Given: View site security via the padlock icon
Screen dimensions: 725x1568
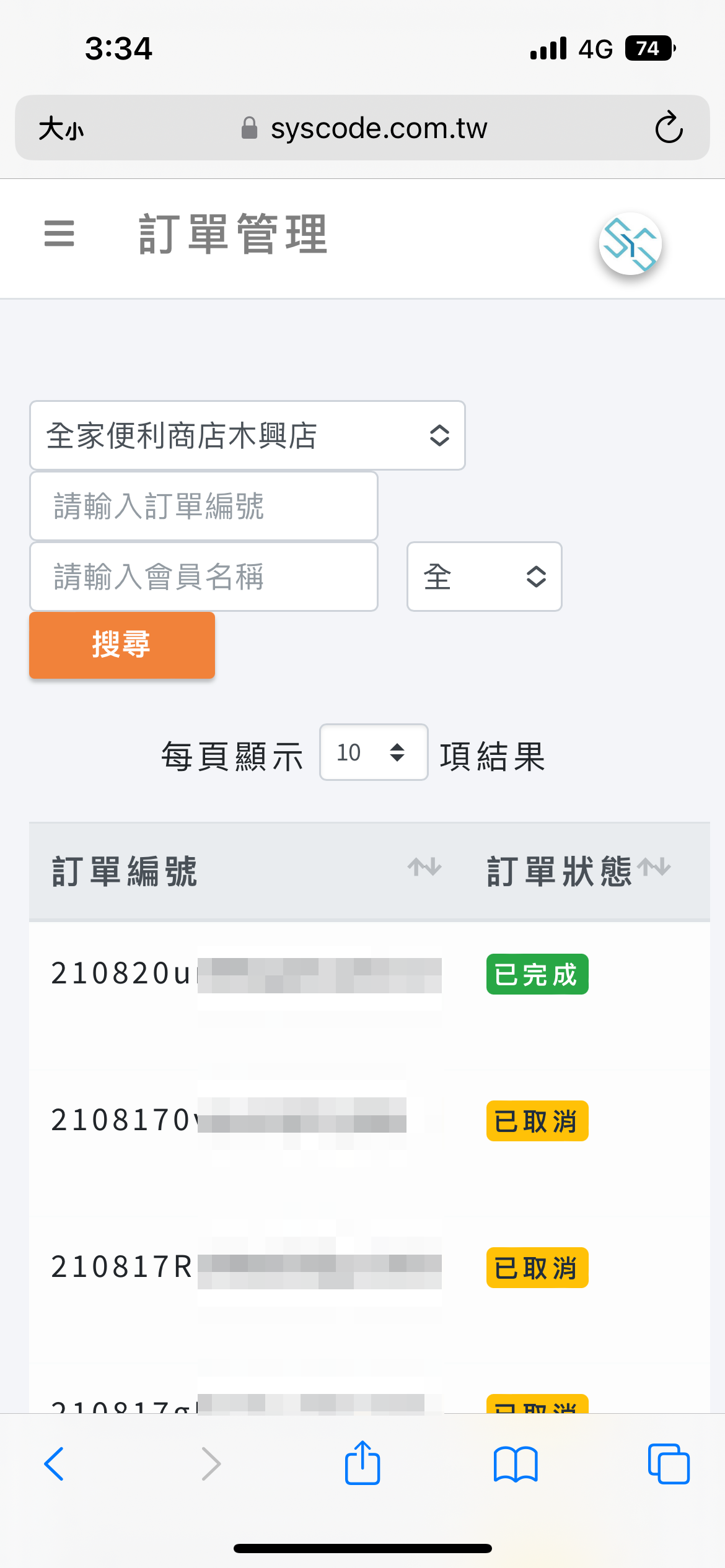Looking at the screenshot, I should pyautogui.click(x=249, y=128).
